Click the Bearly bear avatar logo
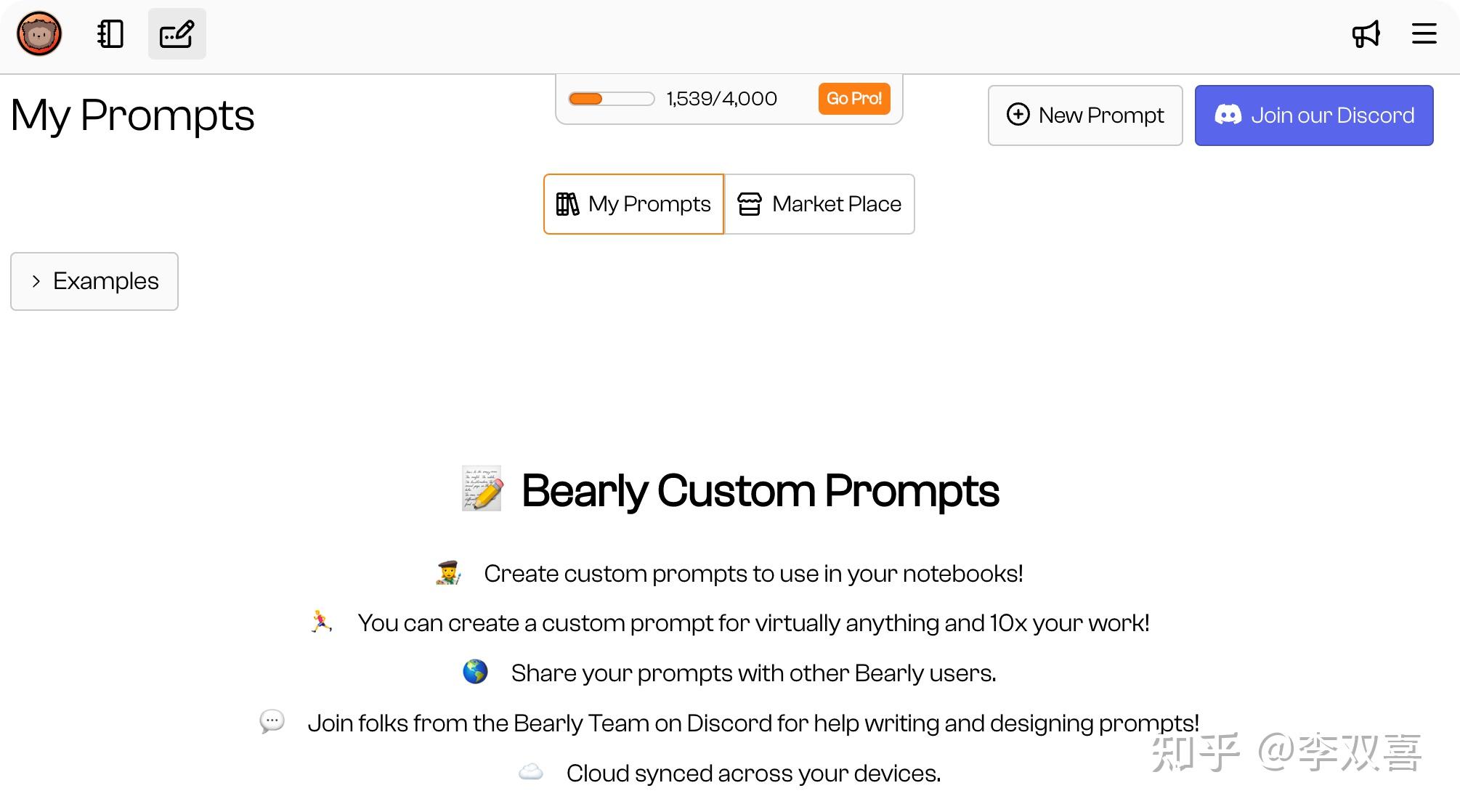This screenshot has width=1460, height=812. click(39, 34)
